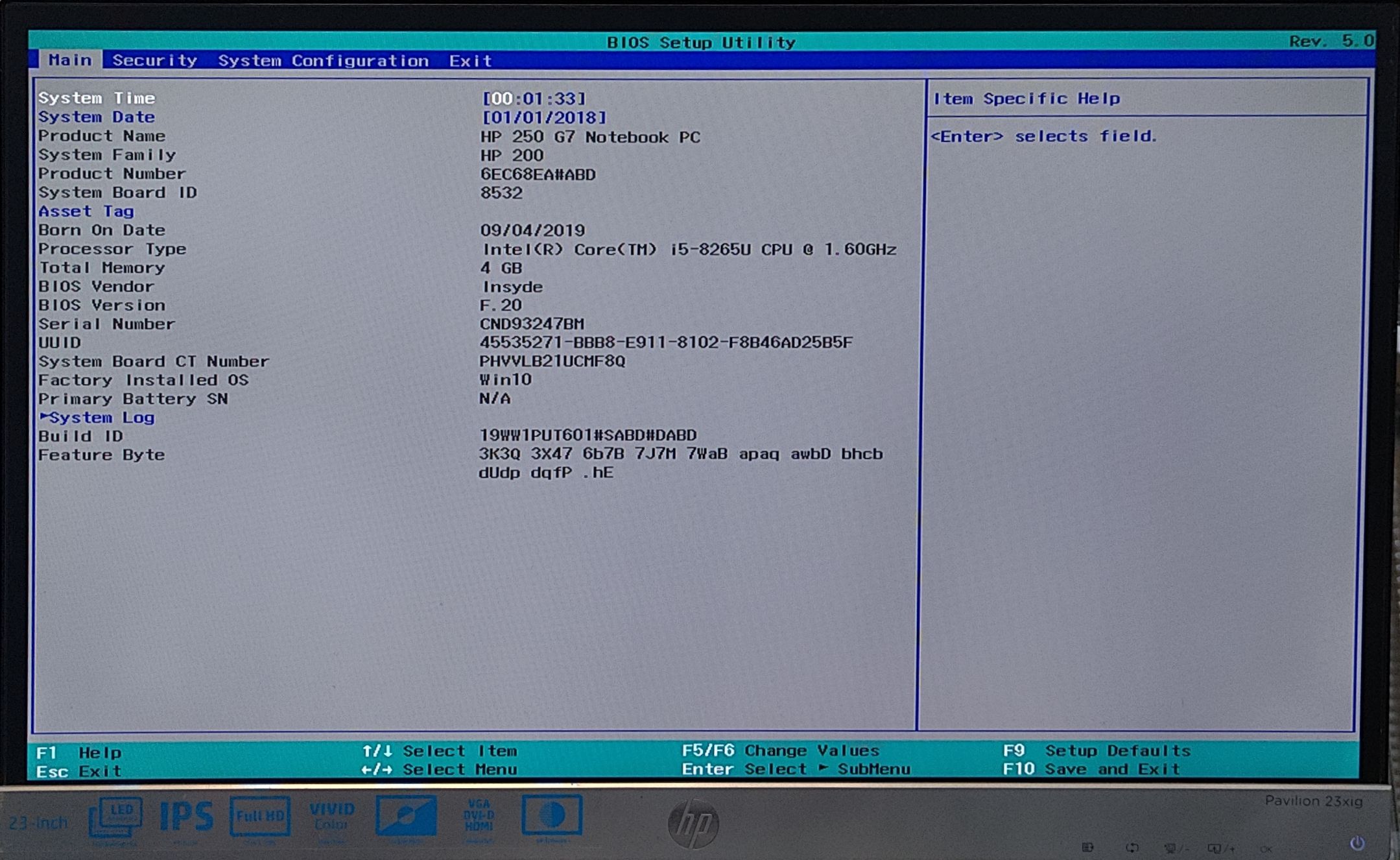Click serial number 'CND93247BM'
This screenshot has height=860, width=1400.
click(x=532, y=324)
